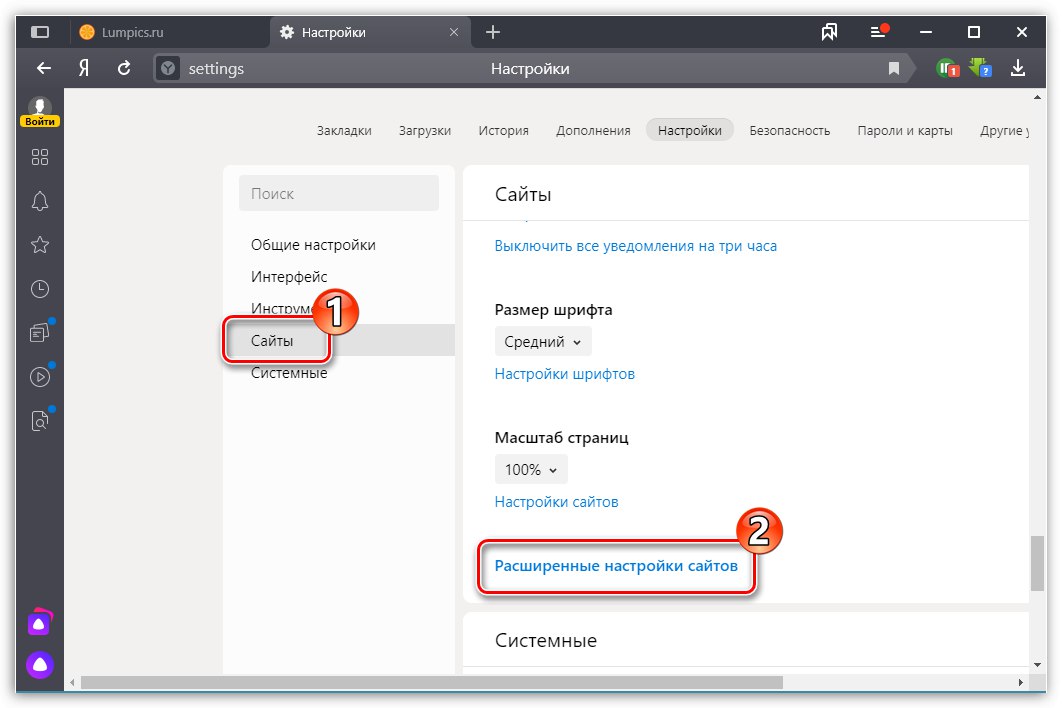
Task: Bookmark this page via the address bar flag
Action: coord(894,68)
